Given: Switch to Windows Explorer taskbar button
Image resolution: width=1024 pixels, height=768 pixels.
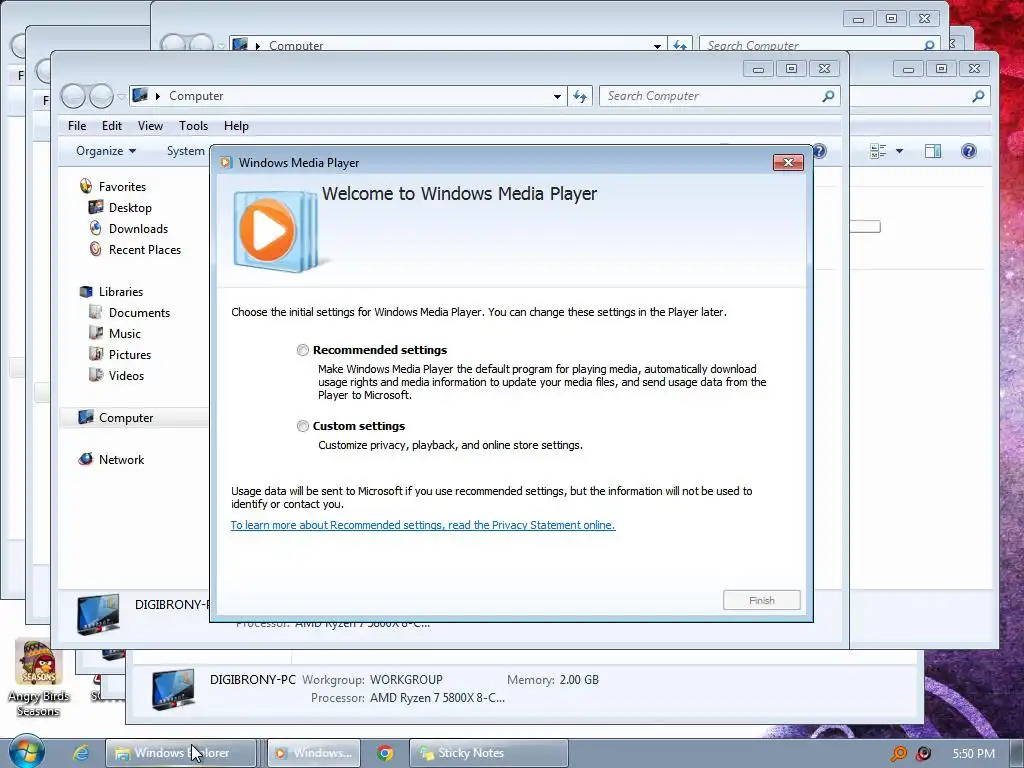Looking at the screenshot, I should point(180,753).
